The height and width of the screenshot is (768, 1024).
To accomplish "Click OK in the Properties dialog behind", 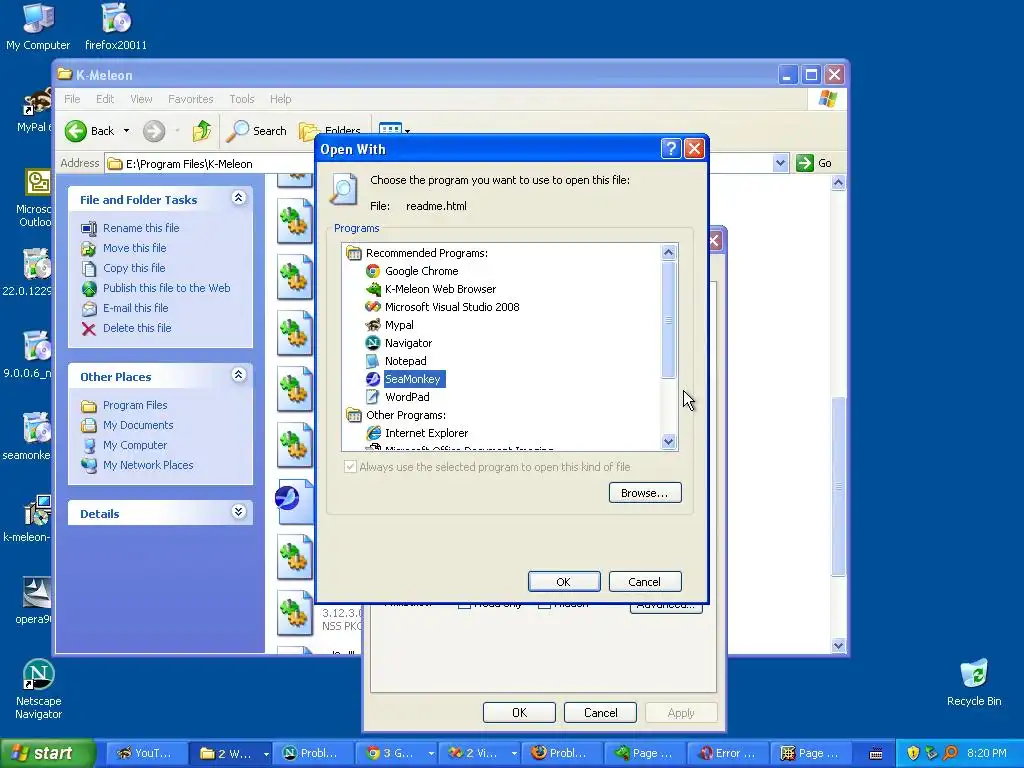I will [x=519, y=712].
